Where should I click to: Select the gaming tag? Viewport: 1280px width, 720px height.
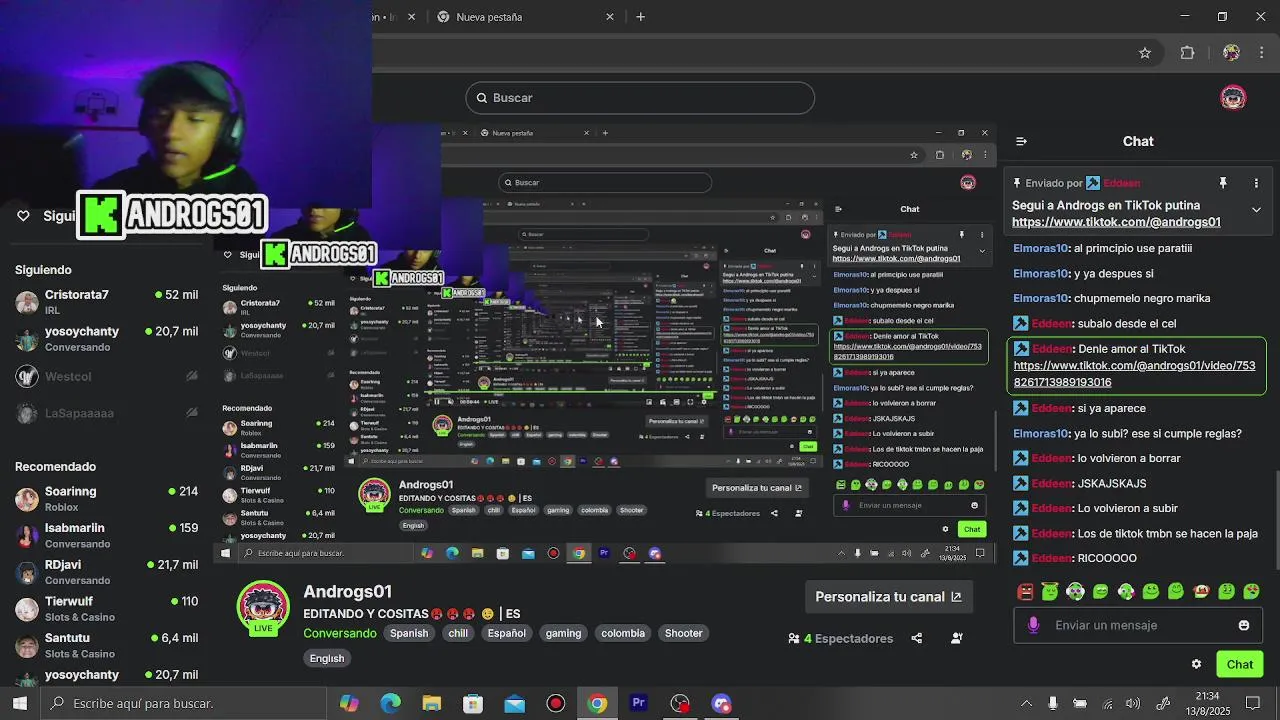pyautogui.click(x=563, y=633)
